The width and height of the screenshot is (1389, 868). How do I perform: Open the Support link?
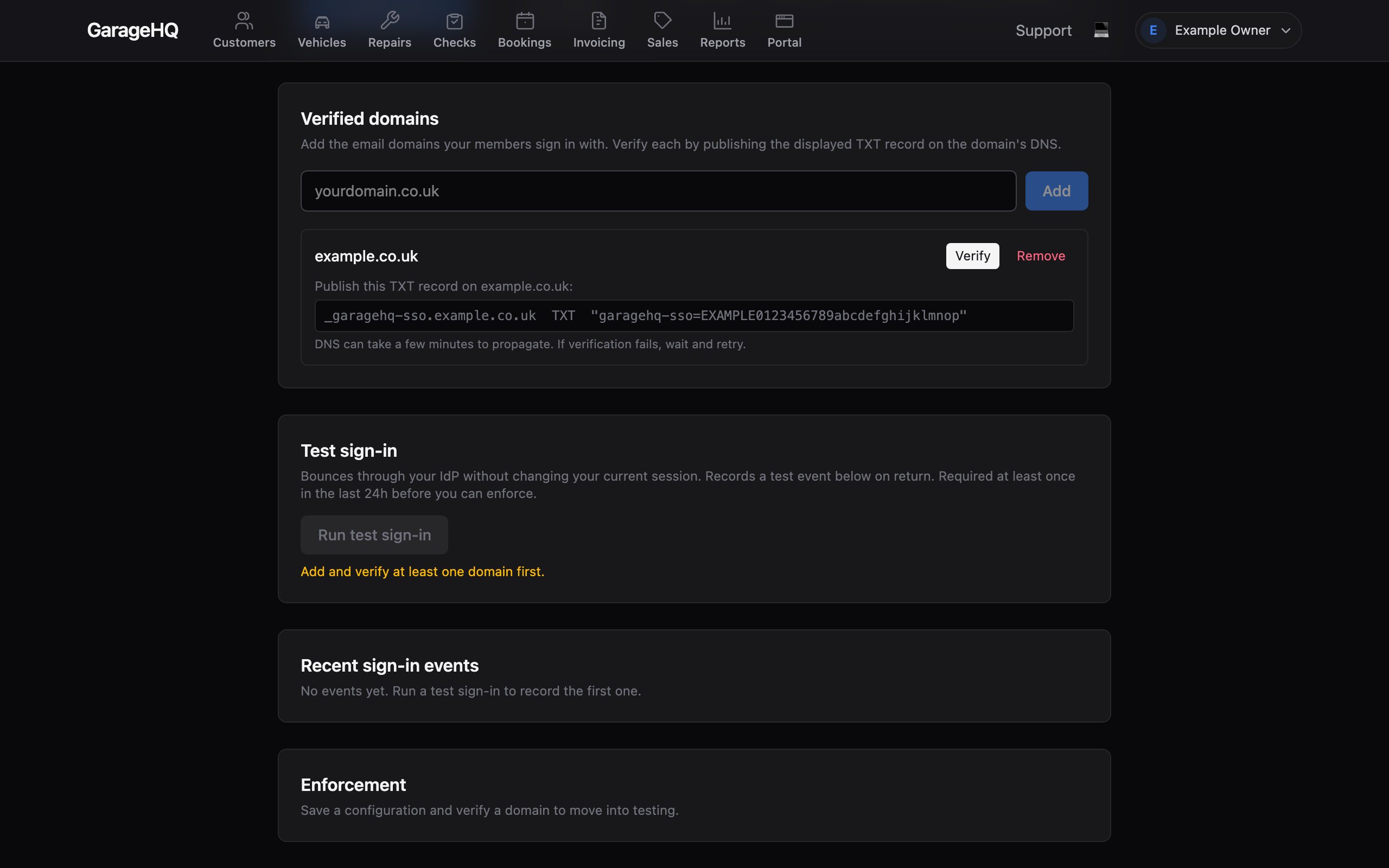1043,30
